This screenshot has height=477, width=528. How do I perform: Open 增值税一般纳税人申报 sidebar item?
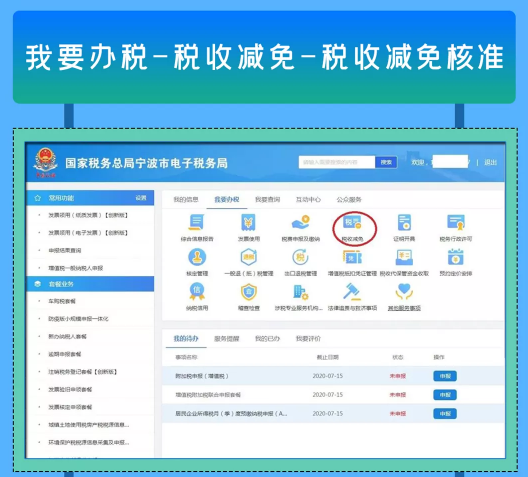(x=75, y=268)
